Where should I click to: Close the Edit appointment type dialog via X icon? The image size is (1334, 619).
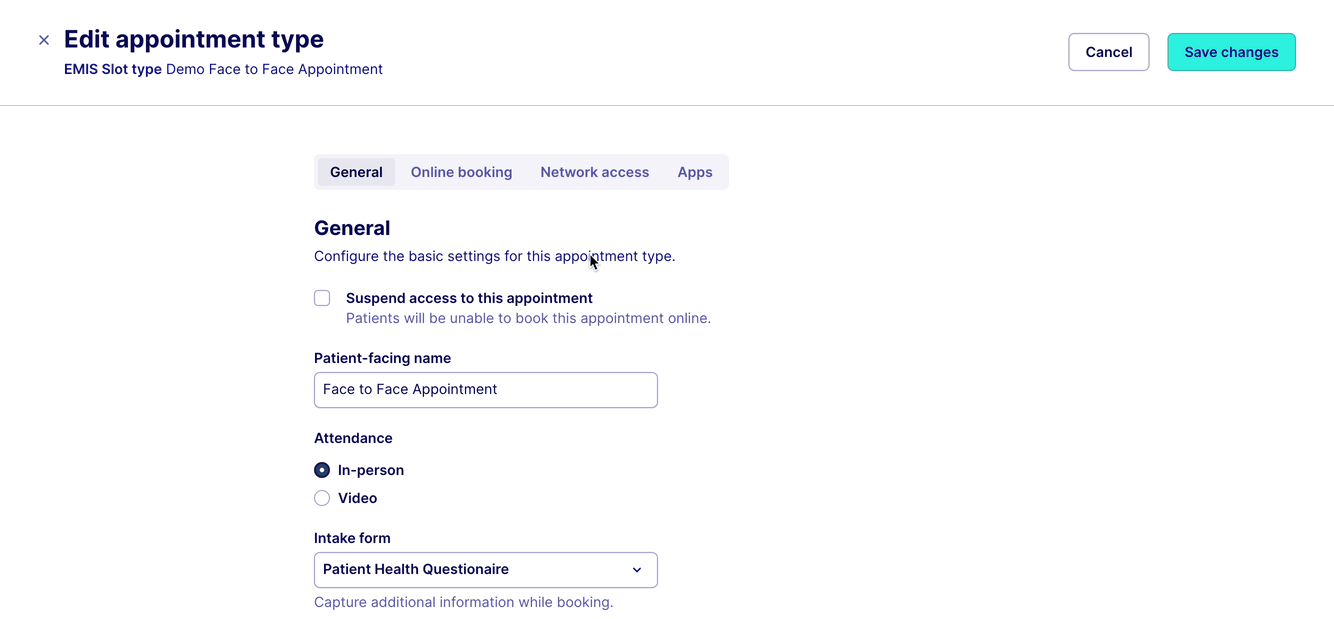(44, 40)
